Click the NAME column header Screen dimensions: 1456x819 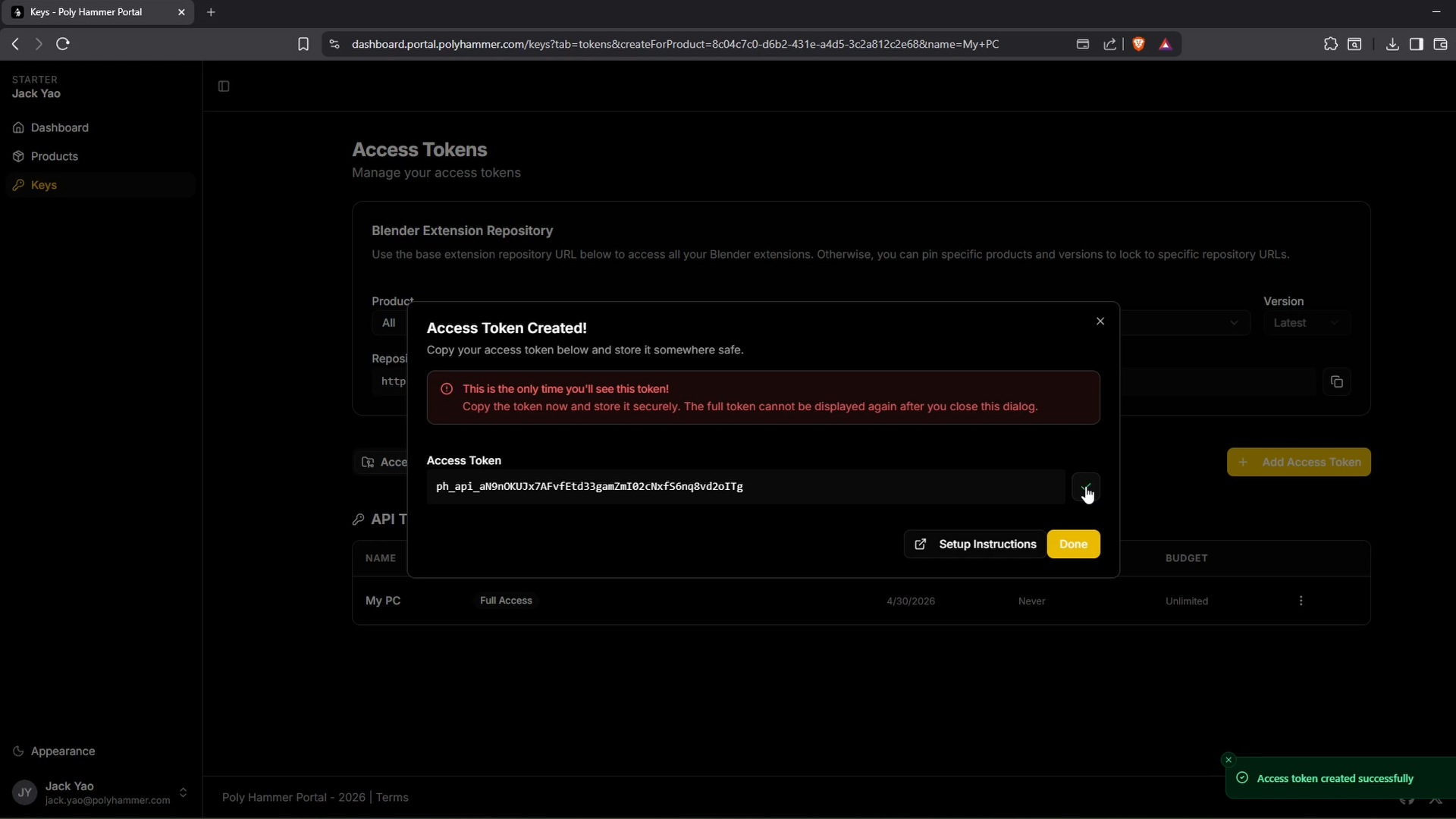(x=381, y=558)
